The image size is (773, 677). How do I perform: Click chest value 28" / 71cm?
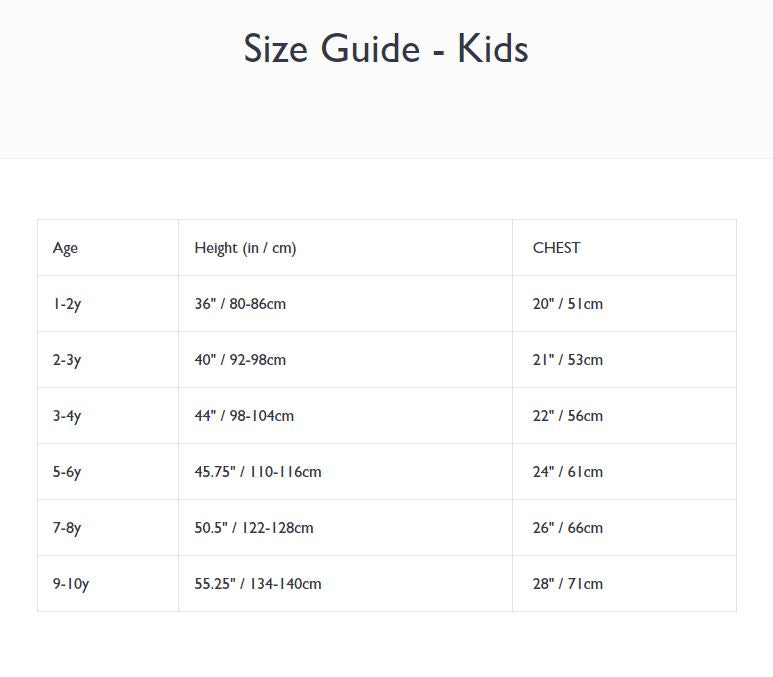(x=567, y=584)
